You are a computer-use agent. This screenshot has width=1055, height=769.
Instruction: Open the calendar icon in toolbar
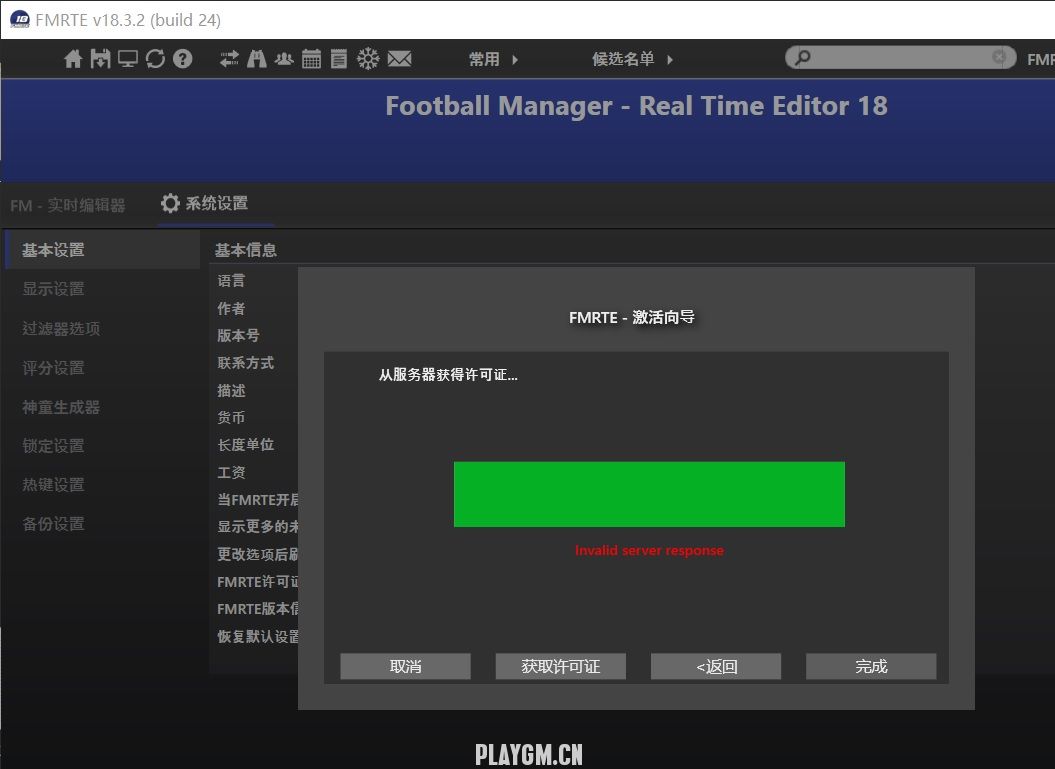(x=312, y=59)
